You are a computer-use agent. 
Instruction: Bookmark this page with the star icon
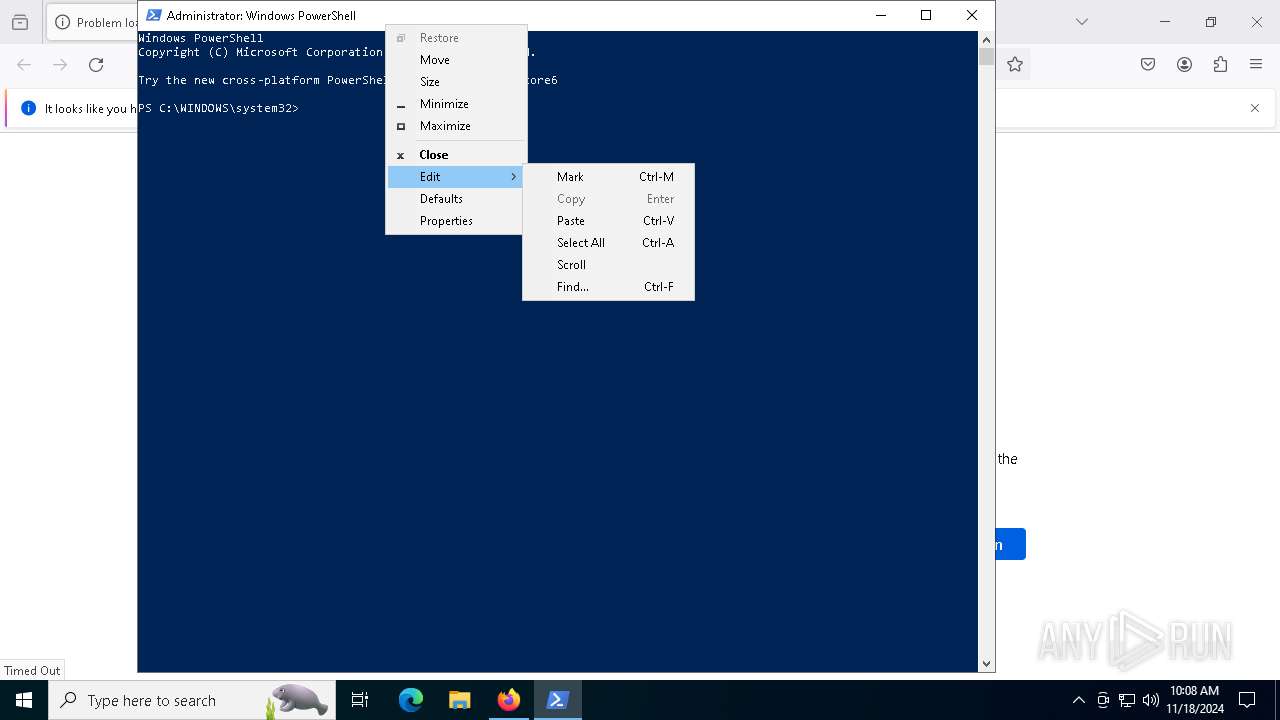click(1015, 65)
